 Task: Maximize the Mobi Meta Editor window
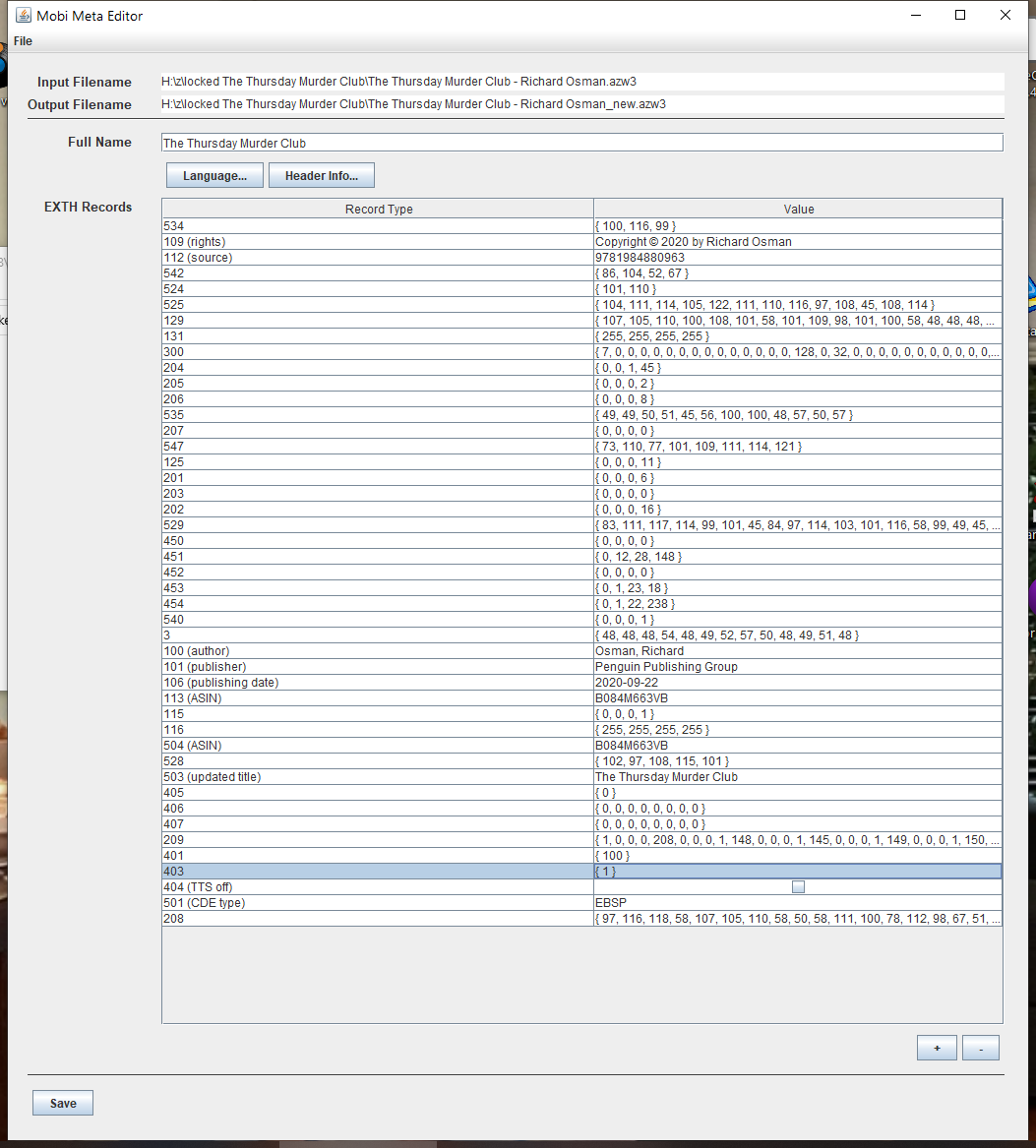[960, 15]
